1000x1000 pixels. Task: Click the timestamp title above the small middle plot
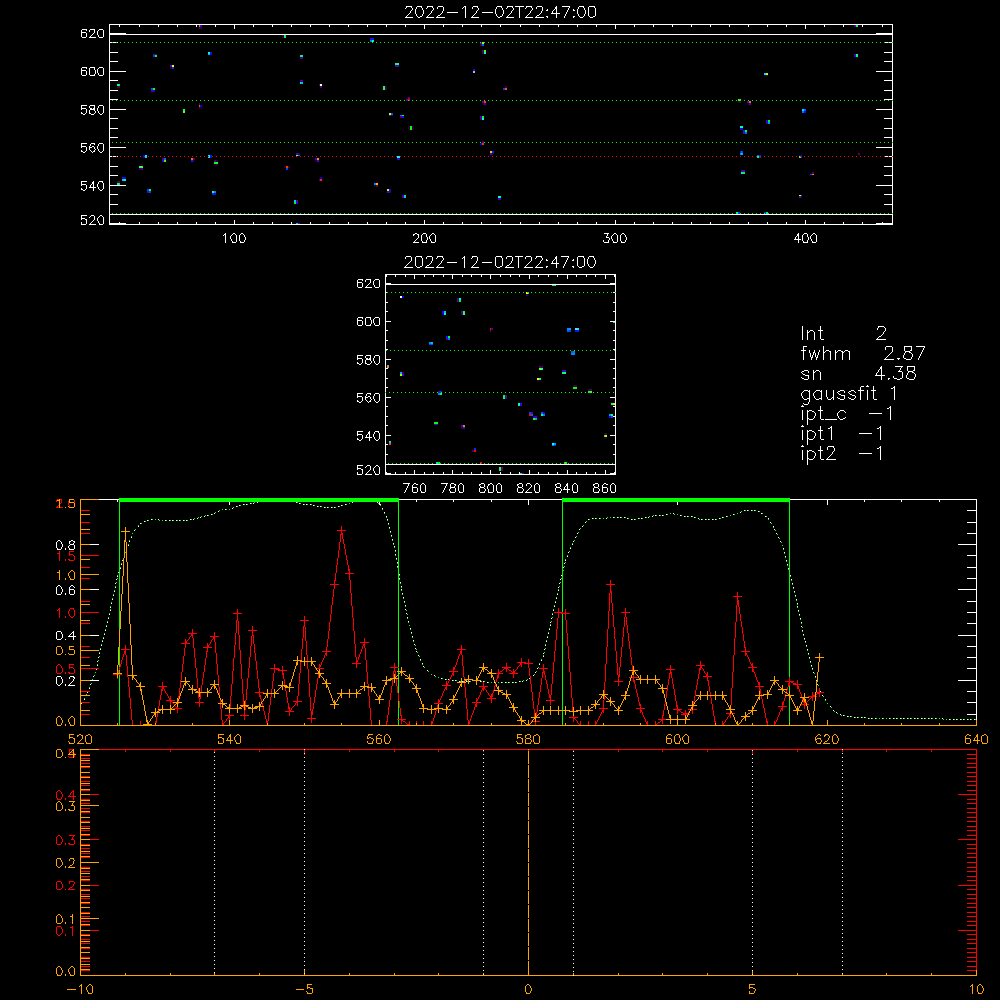coord(500,262)
